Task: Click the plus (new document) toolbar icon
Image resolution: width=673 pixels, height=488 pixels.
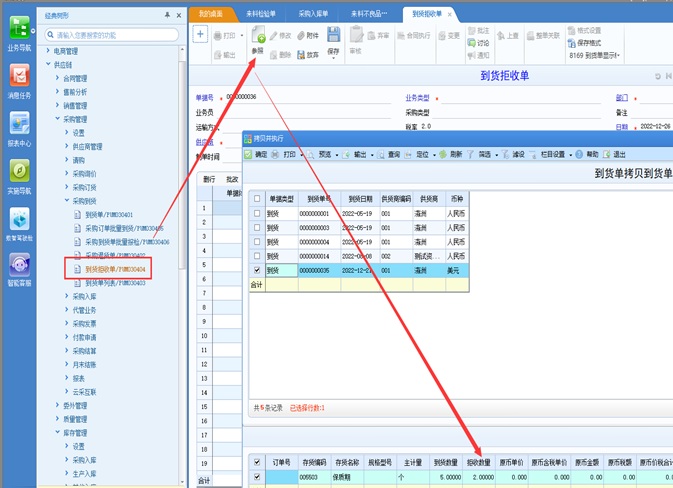Action: [x=200, y=34]
